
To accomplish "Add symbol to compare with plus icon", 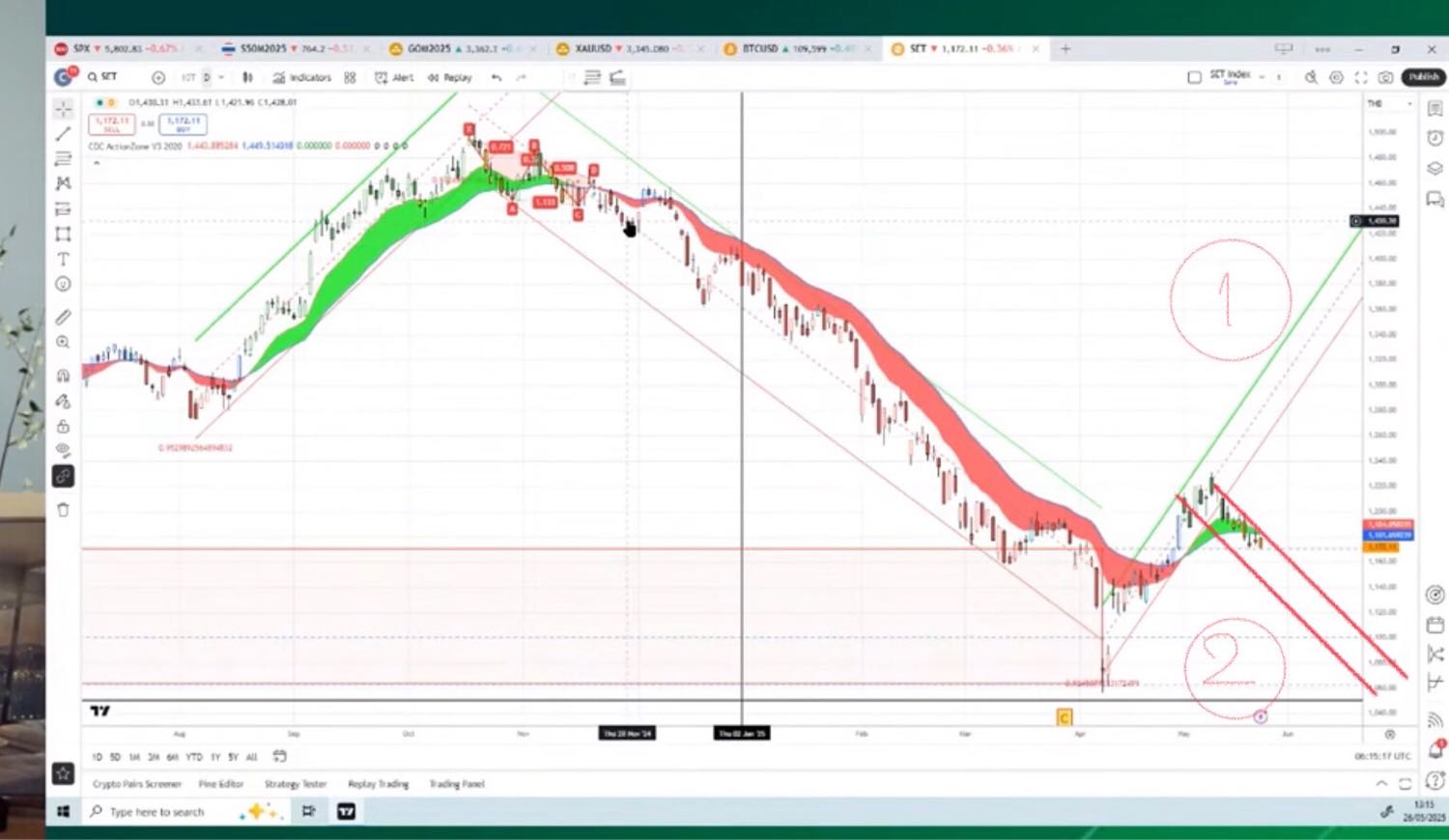I will pyautogui.click(x=158, y=77).
